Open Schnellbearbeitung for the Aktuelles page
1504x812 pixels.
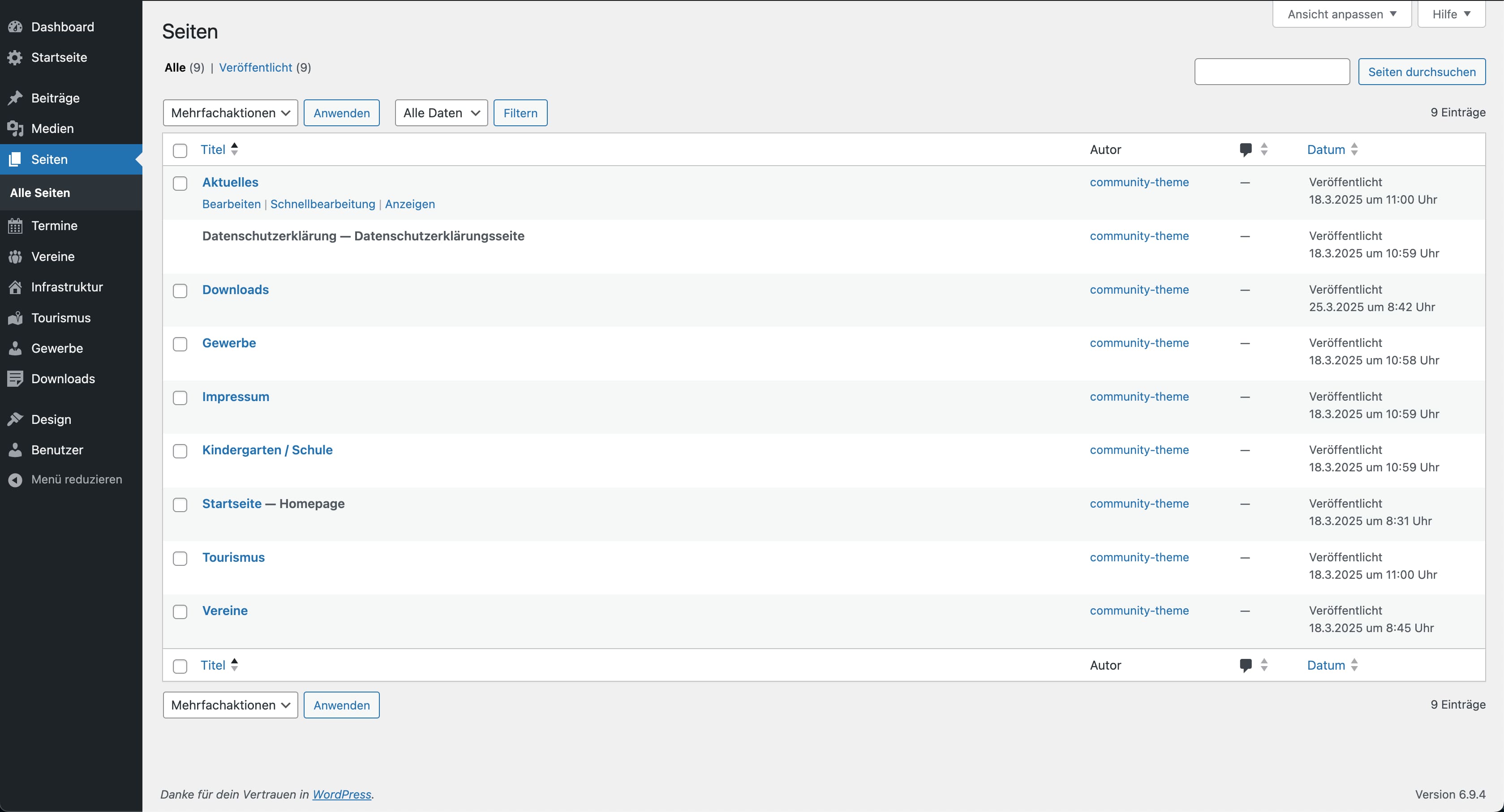[322, 204]
